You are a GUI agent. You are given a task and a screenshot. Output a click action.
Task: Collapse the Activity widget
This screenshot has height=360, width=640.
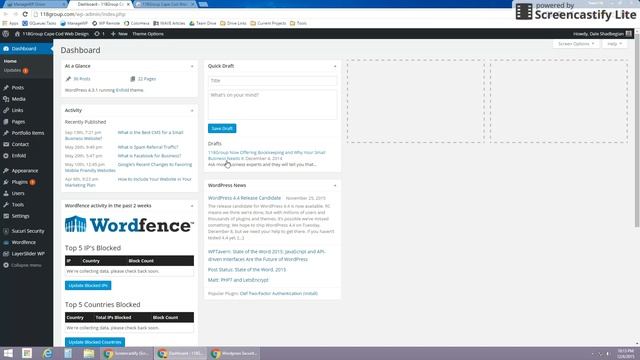192,111
